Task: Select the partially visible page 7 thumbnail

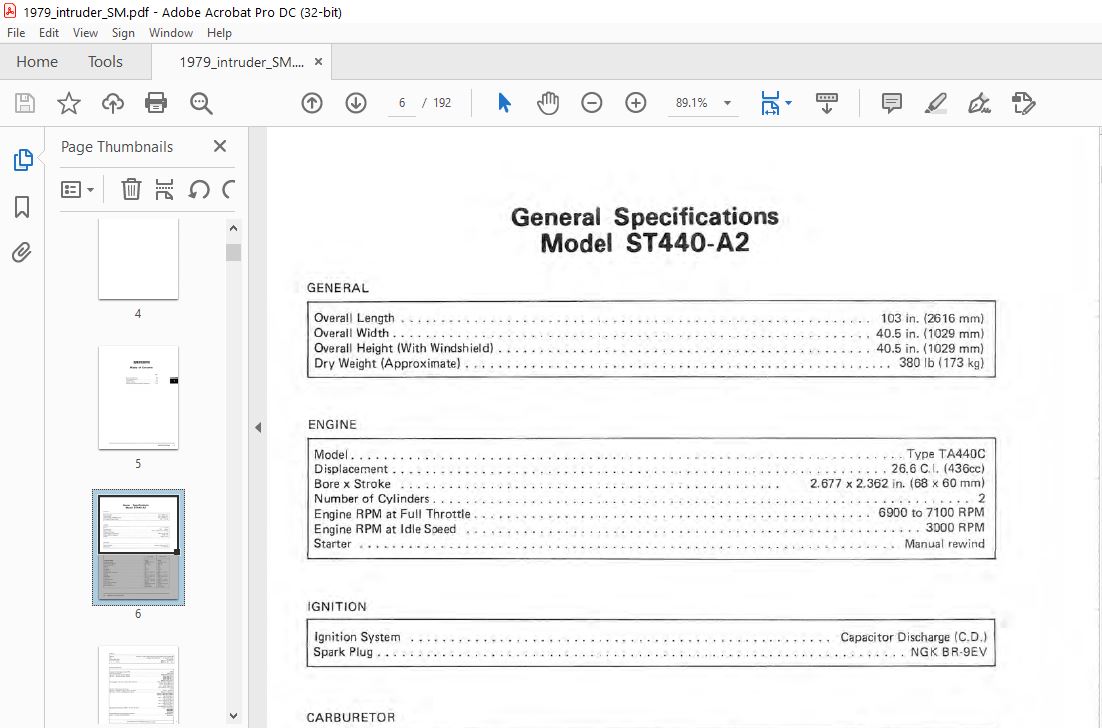Action: pos(138,684)
